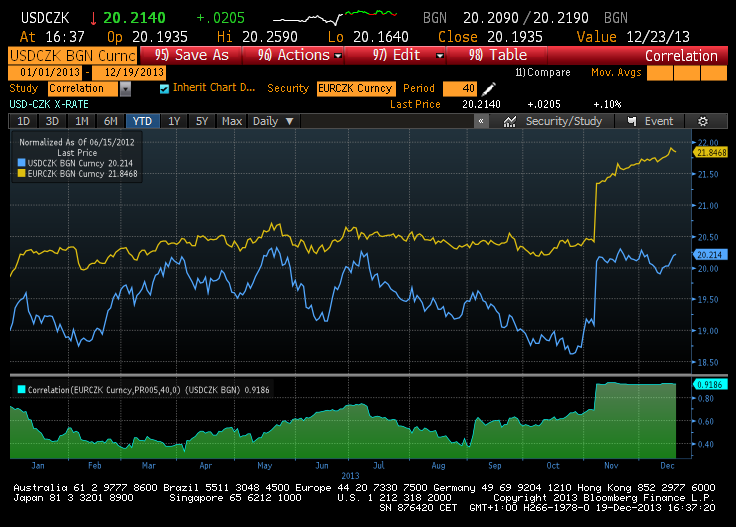Click the intraday sparkline chart
Screen dimensions: 736x527
(335, 17)
